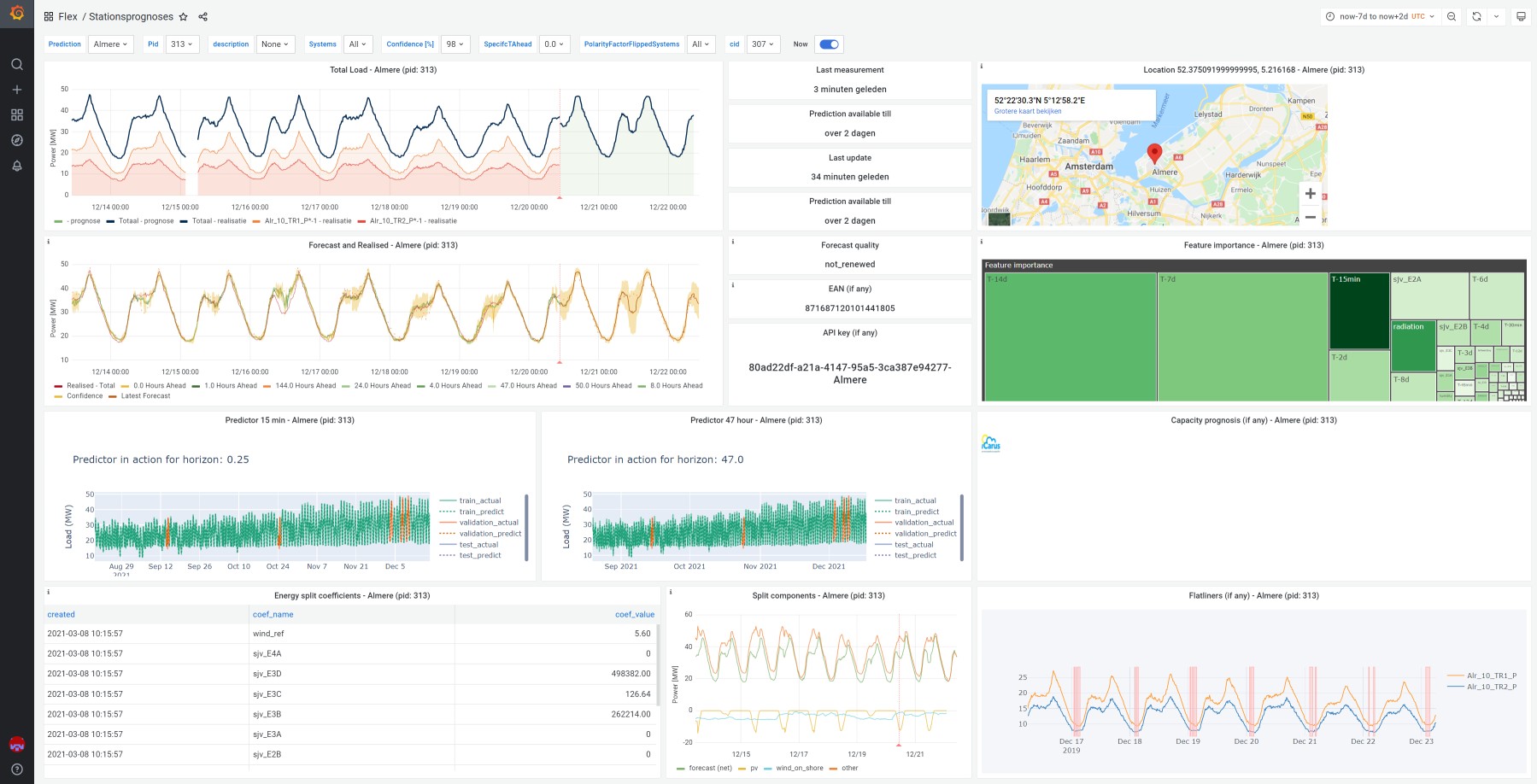
Task: Sort table by created column
Action: pyautogui.click(x=61, y=614)
